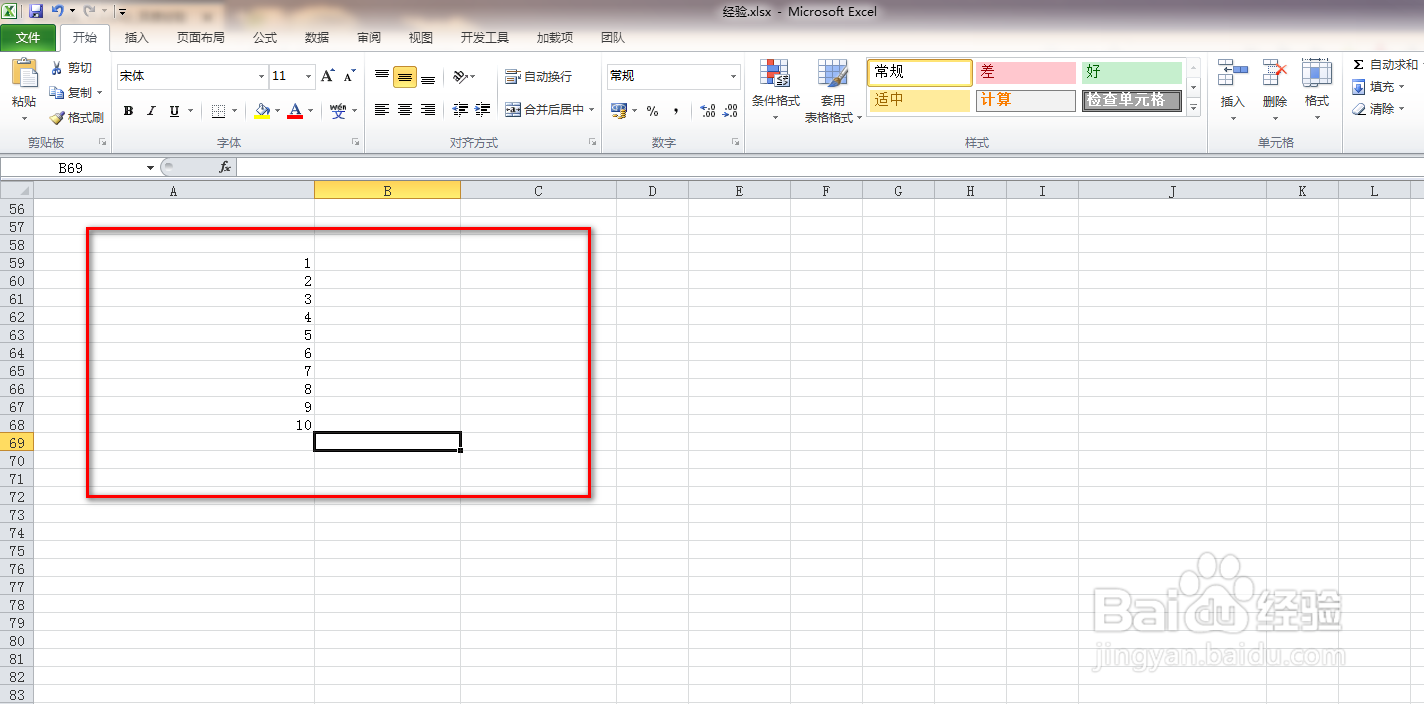Toggle middle vertical alignment
Screen dimensions: 1424x704
404,76
